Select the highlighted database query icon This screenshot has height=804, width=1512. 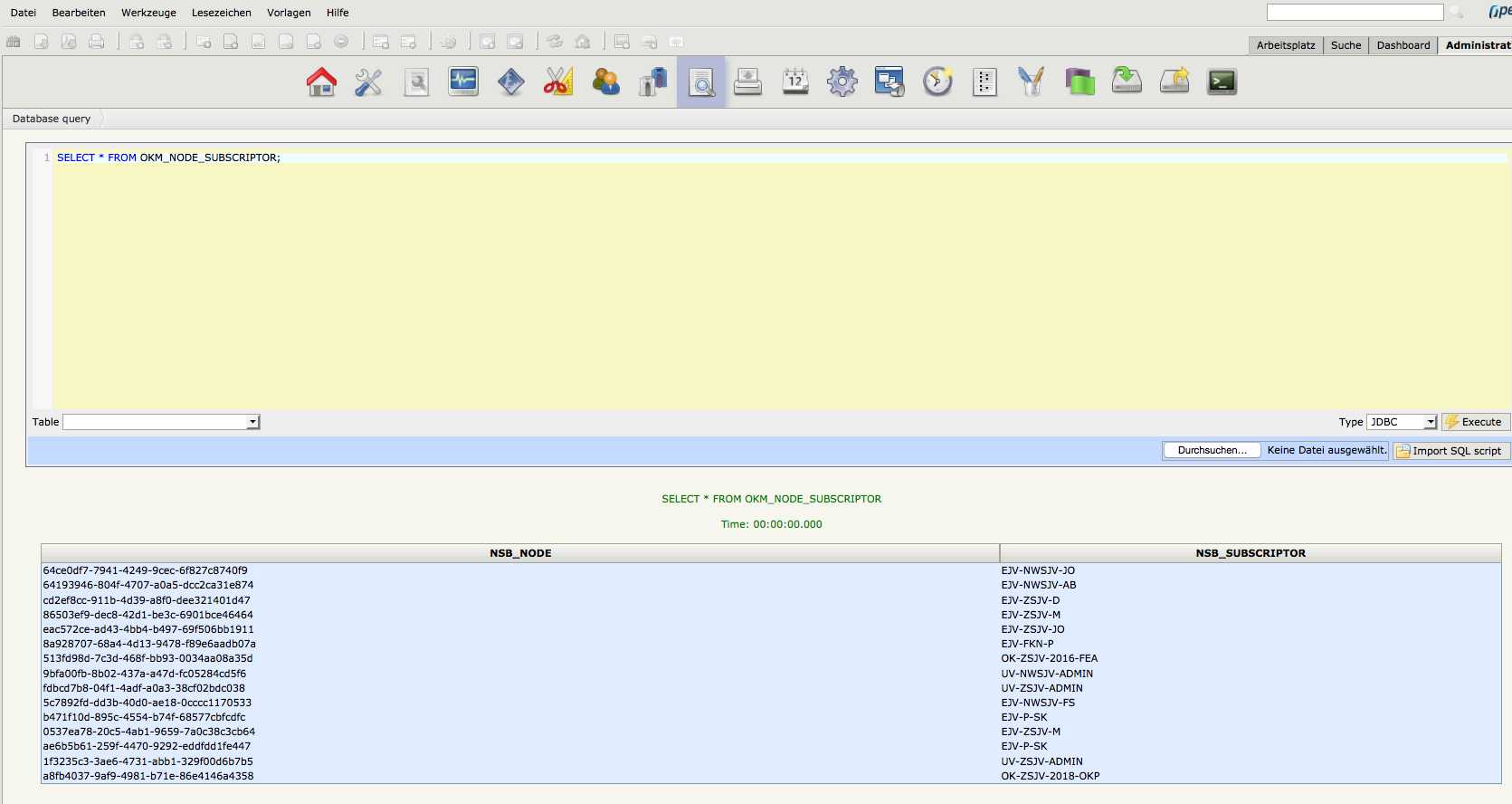701,82
